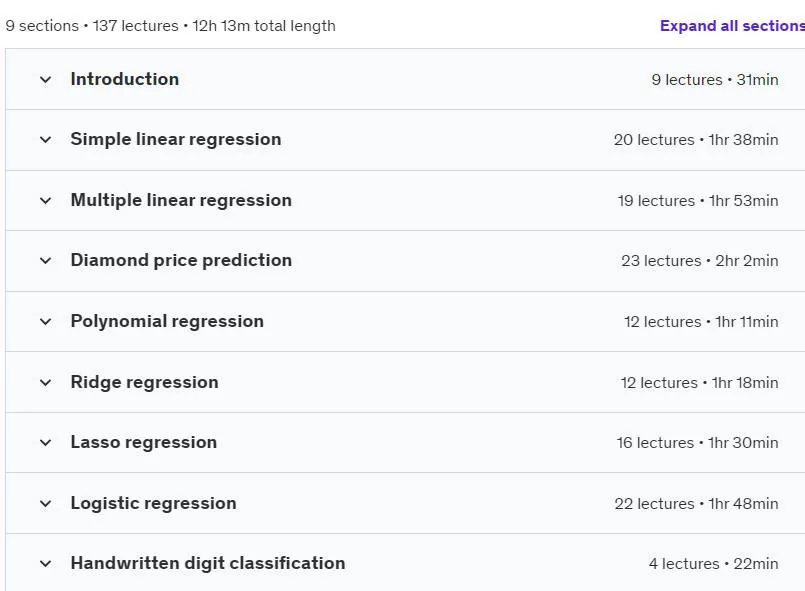The height and width of the screenshot is (591, 805).
Task: Click the Lasso regression title
Action: pos(144,442)
